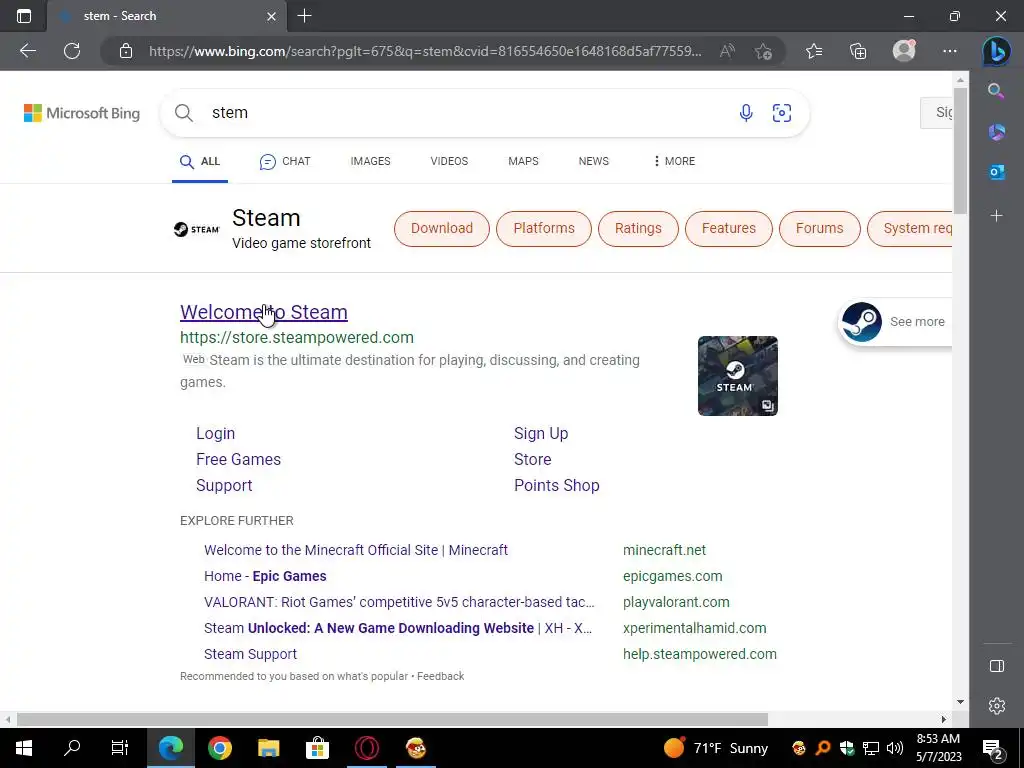Open the Welcome to Steam result
This screenshot has height=768, width=1024.
pyautogui.click(x=264, y=312)
